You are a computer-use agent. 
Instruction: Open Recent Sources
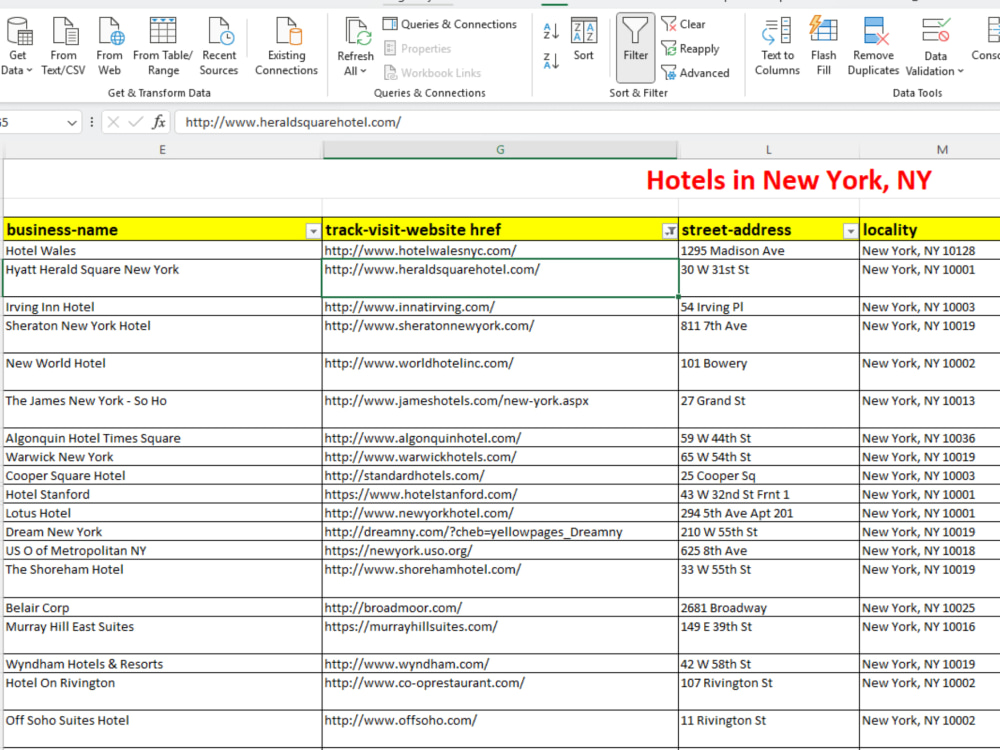(x=219, y=47)
